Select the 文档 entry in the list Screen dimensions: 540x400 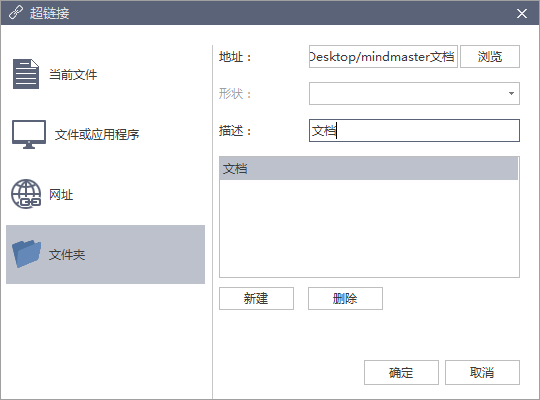click(368, 168)
